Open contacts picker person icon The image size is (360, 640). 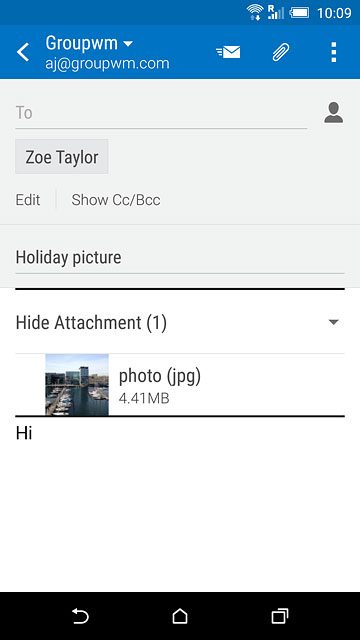coord(333,113)
